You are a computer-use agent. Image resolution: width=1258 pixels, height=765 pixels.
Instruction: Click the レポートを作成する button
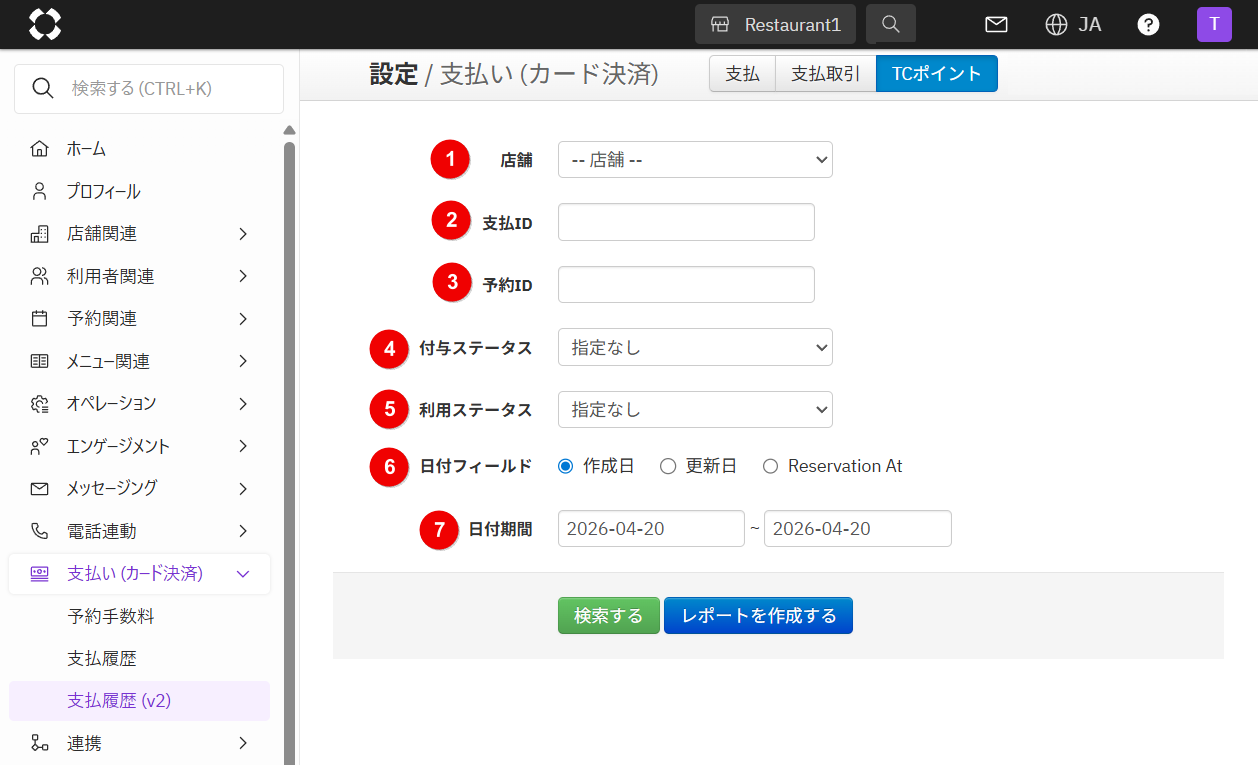(758, 616)
